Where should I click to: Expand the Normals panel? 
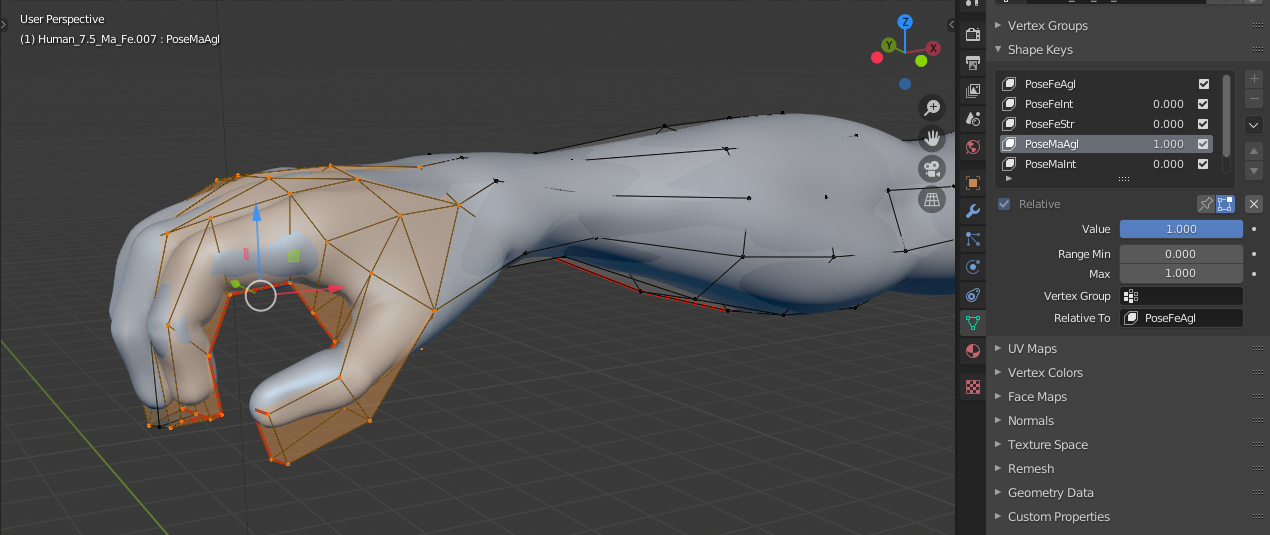point(1030,420)
